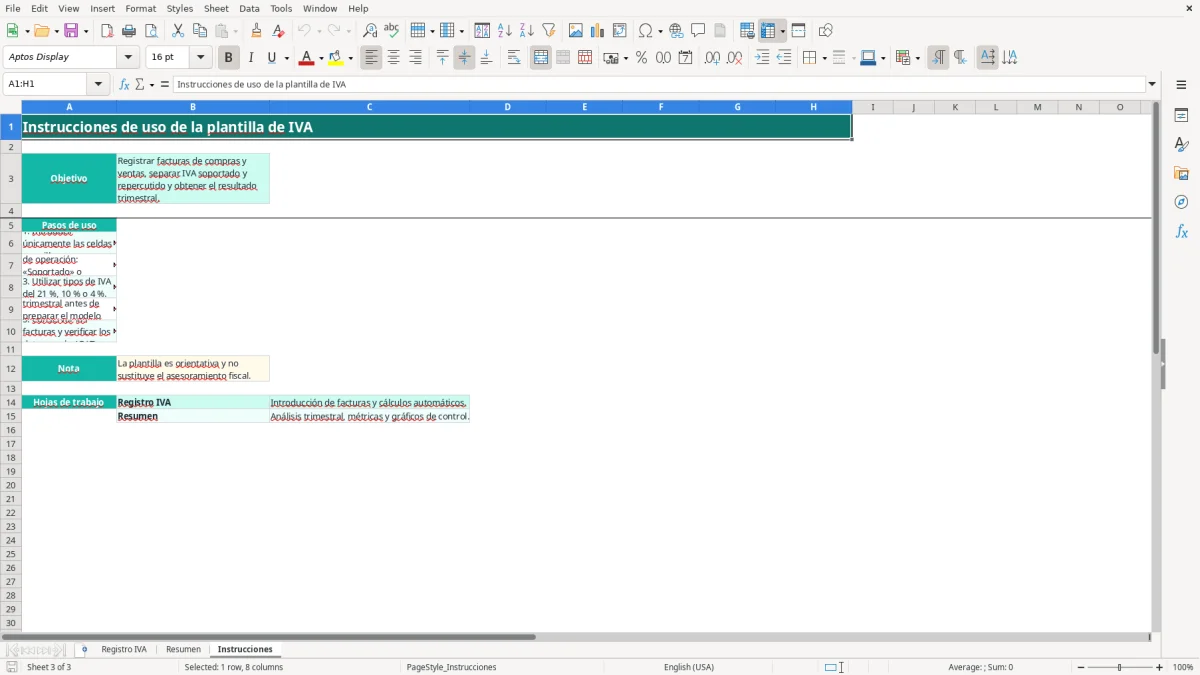Format as percent icon
Image resolution: width=1200 pixels, height=675 pixels.
(x=641, y=58)
